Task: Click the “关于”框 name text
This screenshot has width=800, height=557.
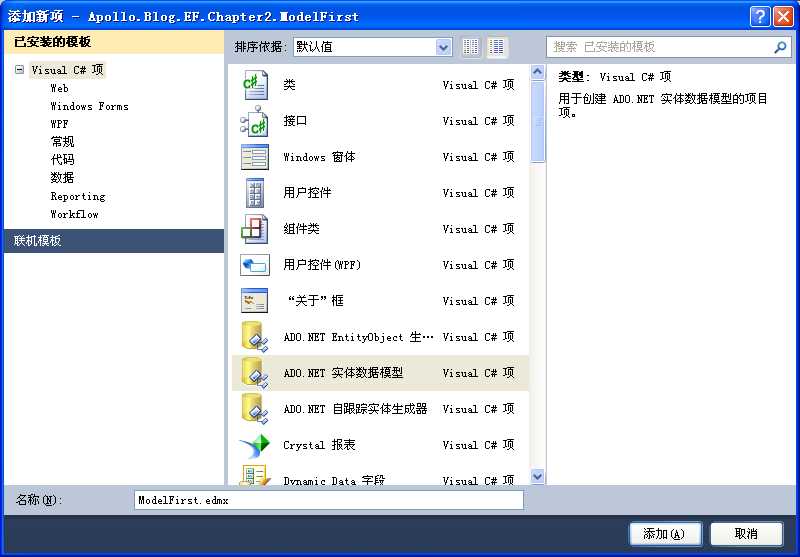Action: click(315, 301)
